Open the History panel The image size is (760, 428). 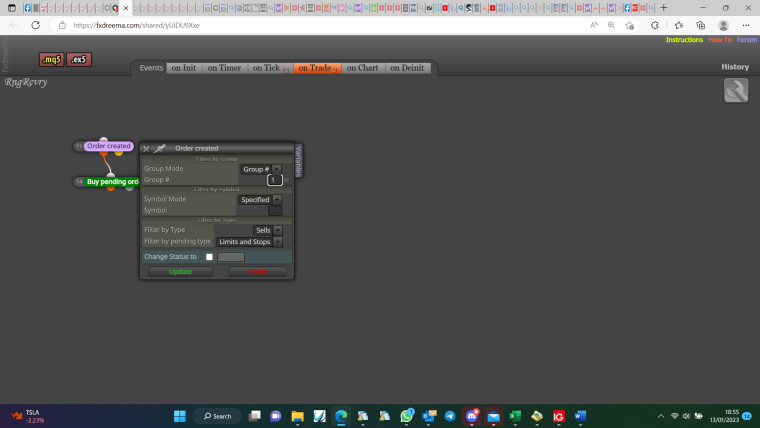(735, 67)
